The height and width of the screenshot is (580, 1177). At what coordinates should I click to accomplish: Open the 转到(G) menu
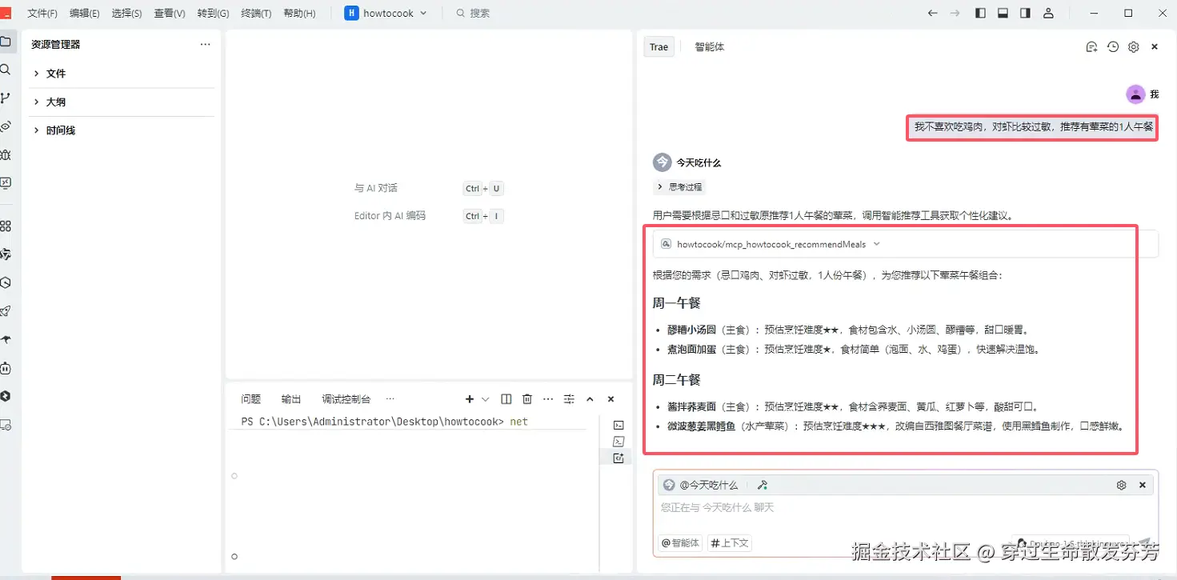213,14
